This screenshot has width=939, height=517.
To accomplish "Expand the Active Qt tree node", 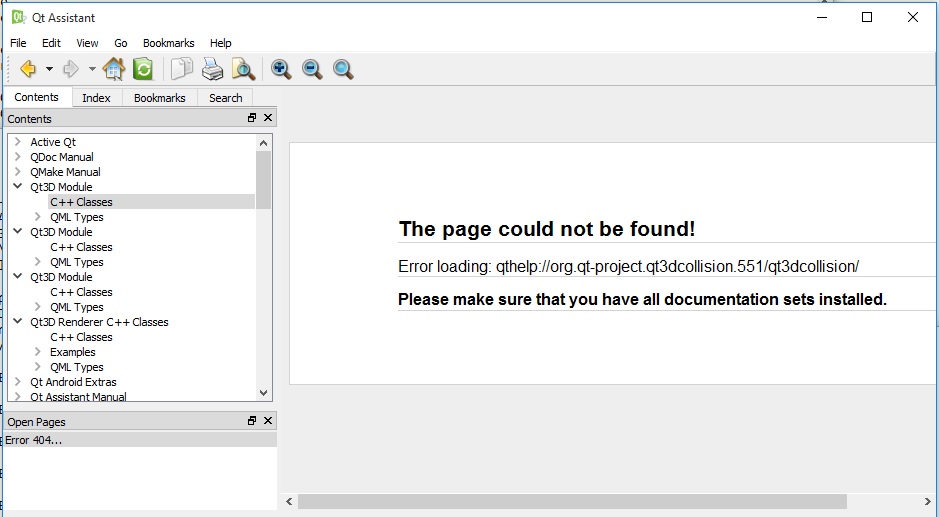I will coord(18,142).
